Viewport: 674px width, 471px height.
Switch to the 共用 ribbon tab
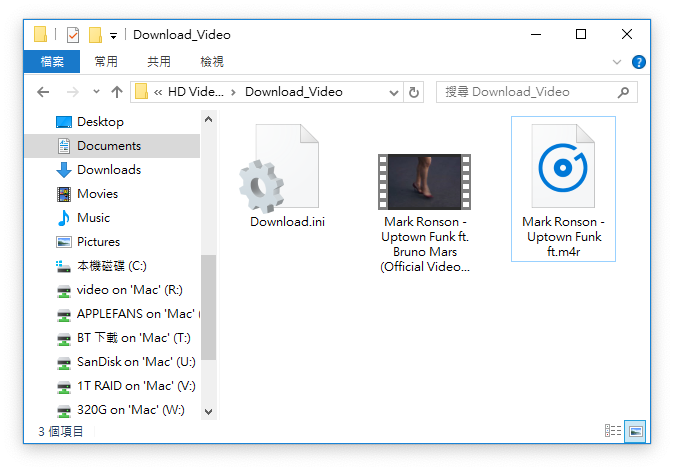click(x=159, y=61)
